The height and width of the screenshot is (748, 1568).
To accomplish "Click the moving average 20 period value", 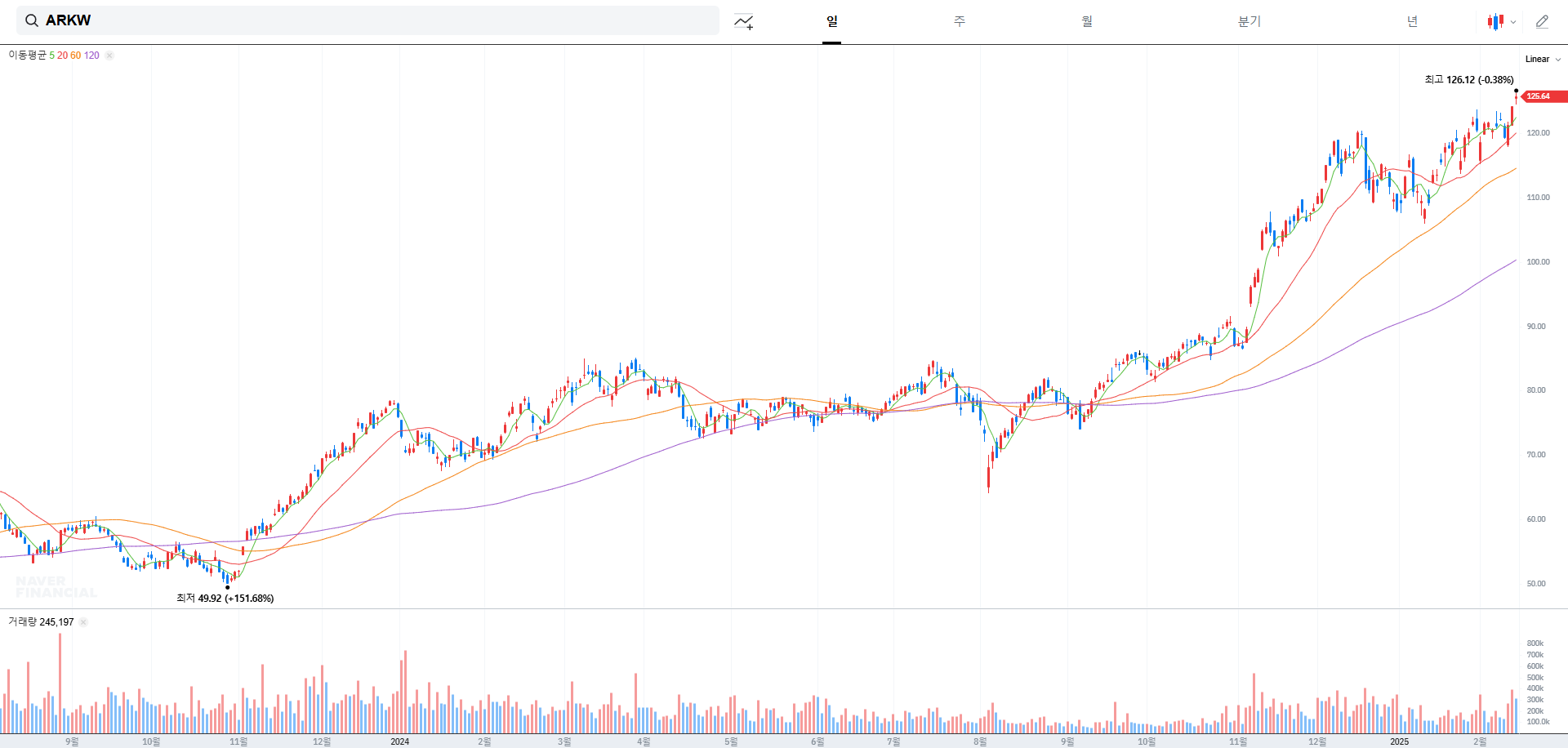I will coord(62,56).
